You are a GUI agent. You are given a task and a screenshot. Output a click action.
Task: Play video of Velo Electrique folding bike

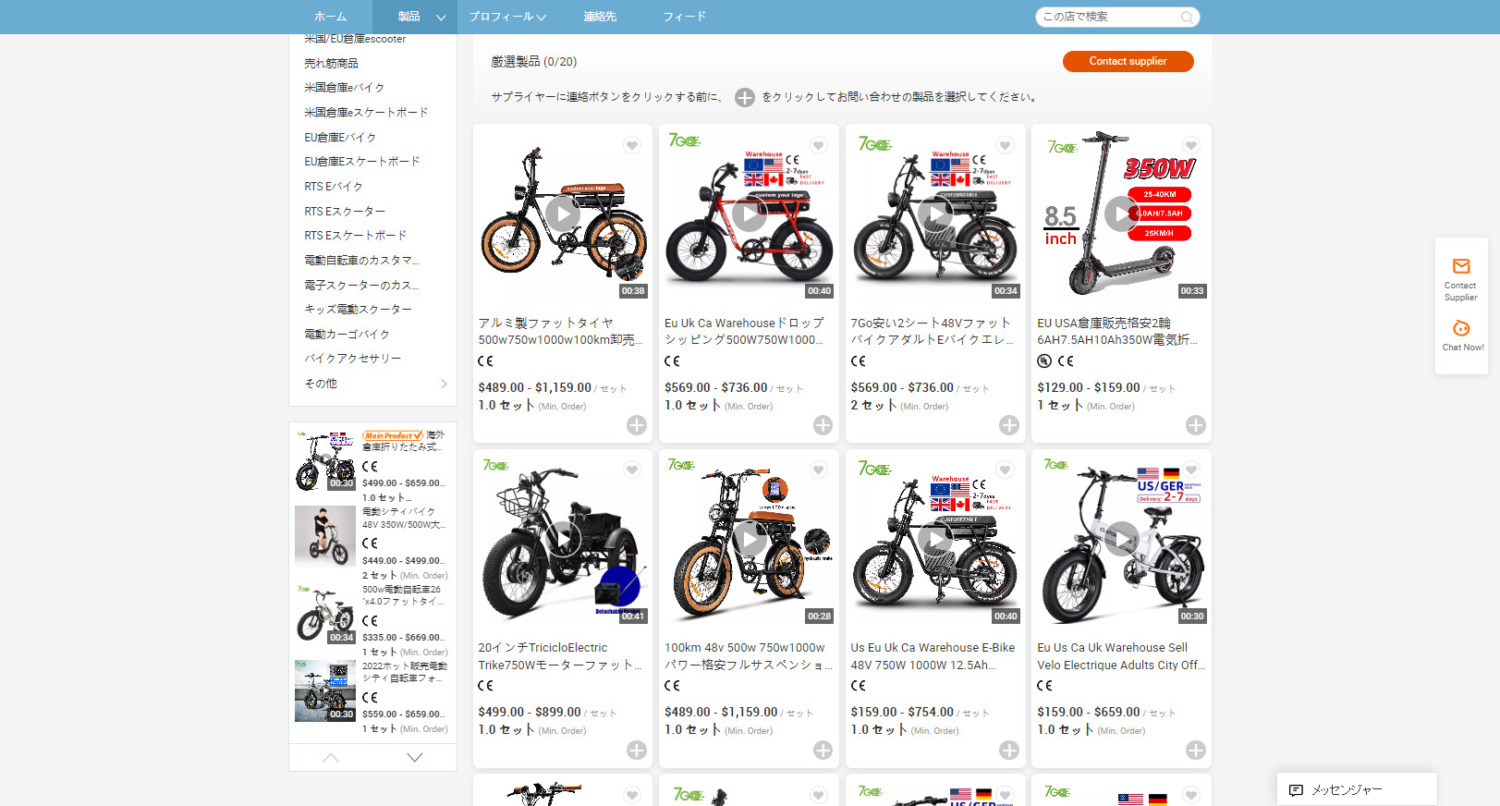(1122, 539)
